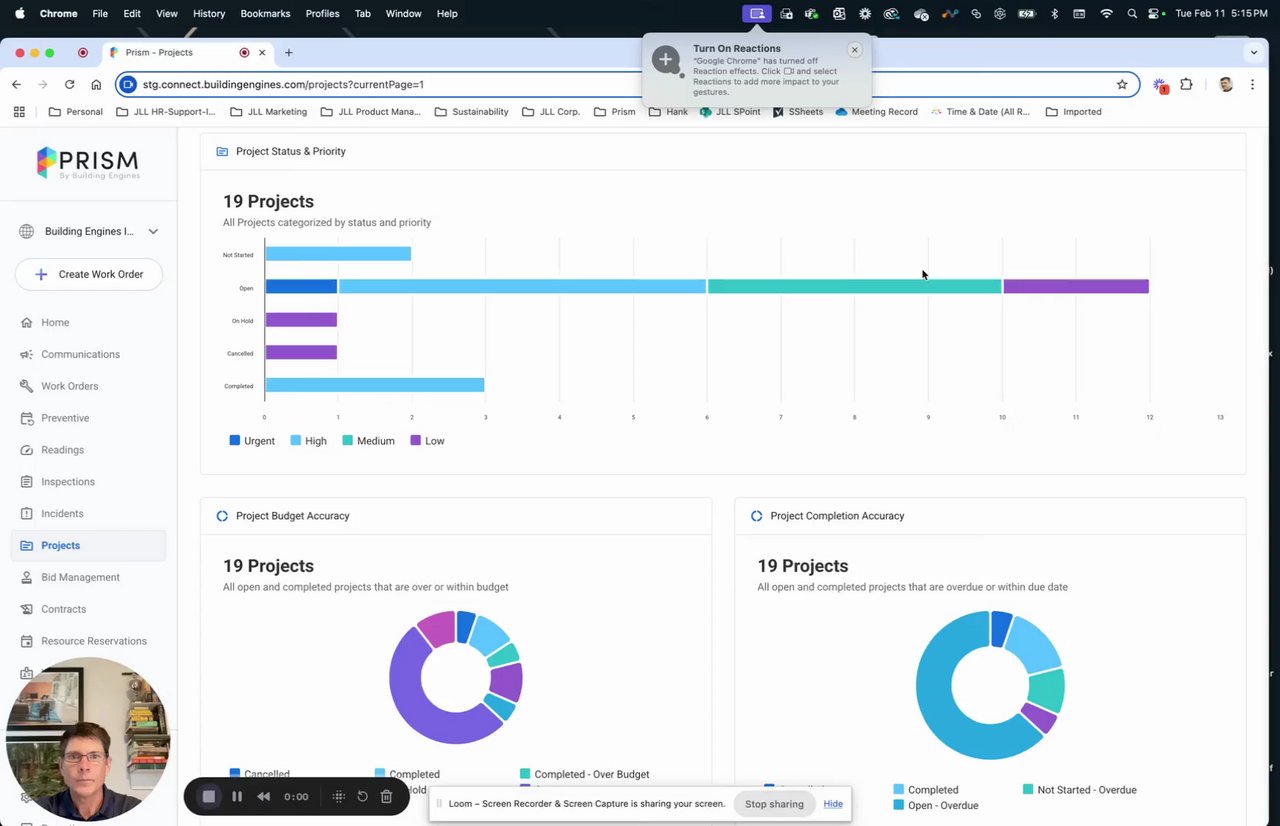Pause the Loom recording

[237, 797]
